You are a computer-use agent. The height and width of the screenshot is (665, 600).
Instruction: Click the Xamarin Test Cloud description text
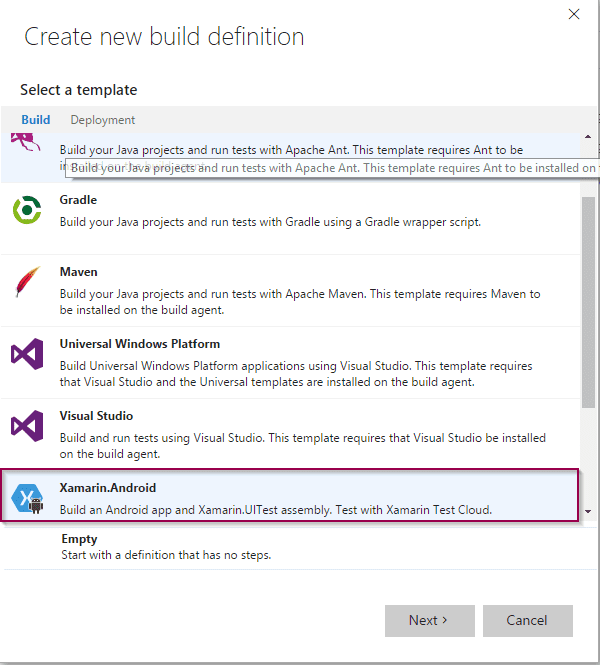[x=276, y=510]
